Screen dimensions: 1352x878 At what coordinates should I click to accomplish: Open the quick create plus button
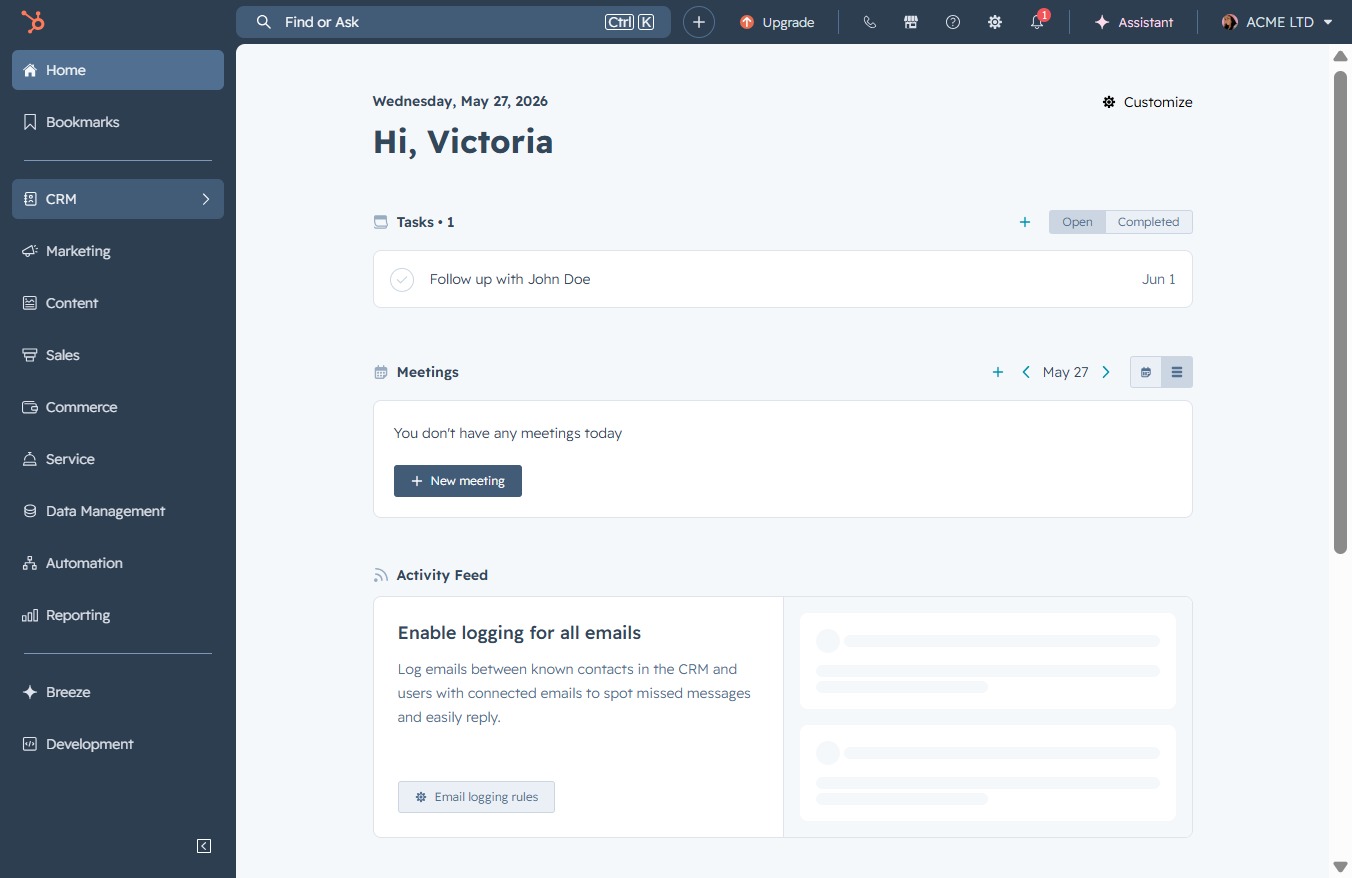coord(699,22)
